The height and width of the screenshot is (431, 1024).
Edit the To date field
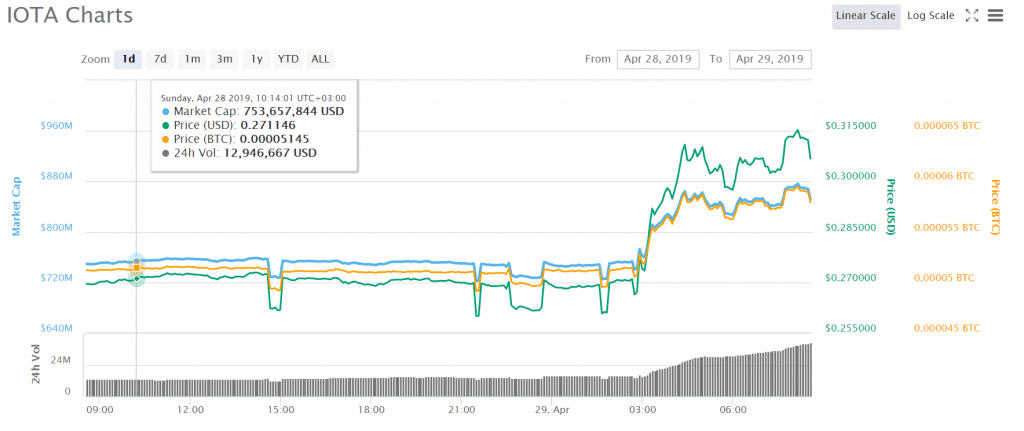pyautogui.click(x=770, y=59)
